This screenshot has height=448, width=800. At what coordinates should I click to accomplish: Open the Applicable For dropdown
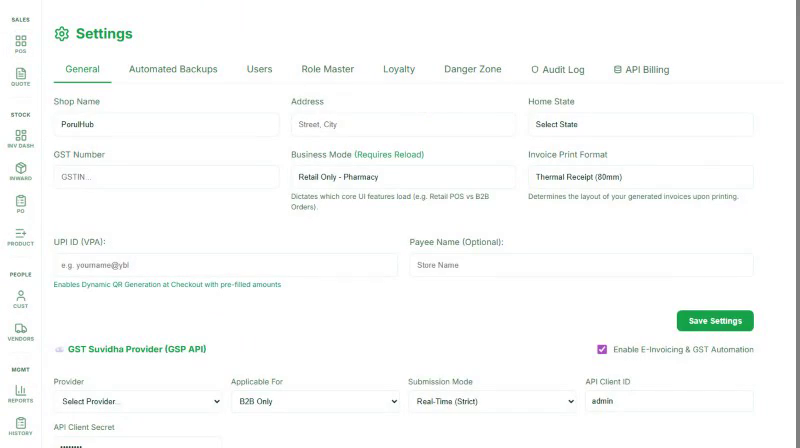(315, 402)
